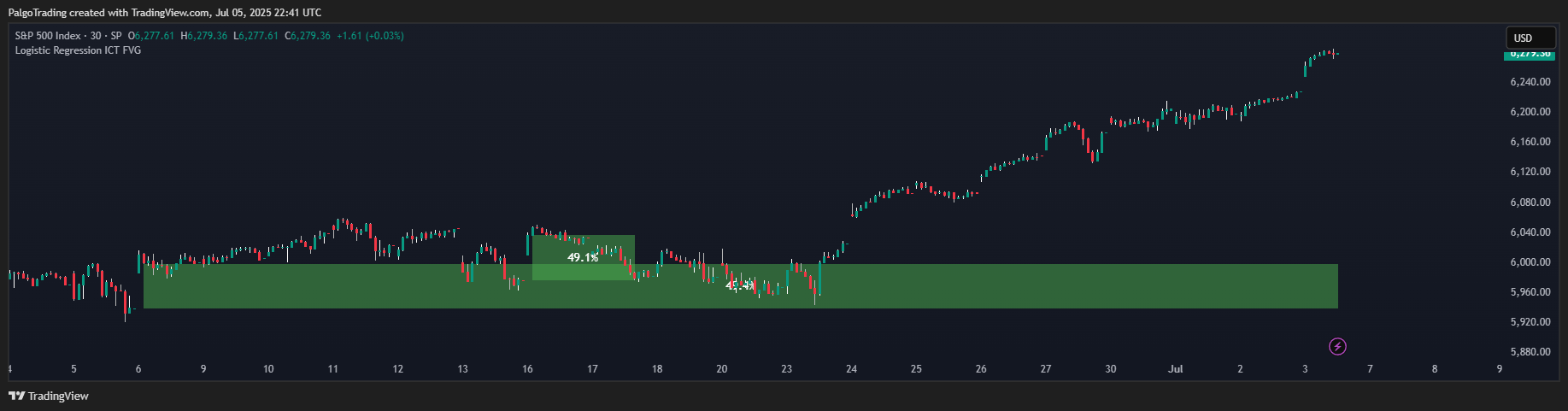
Task: Click the date 23 on the time axis
Action: tap(786, 369)
